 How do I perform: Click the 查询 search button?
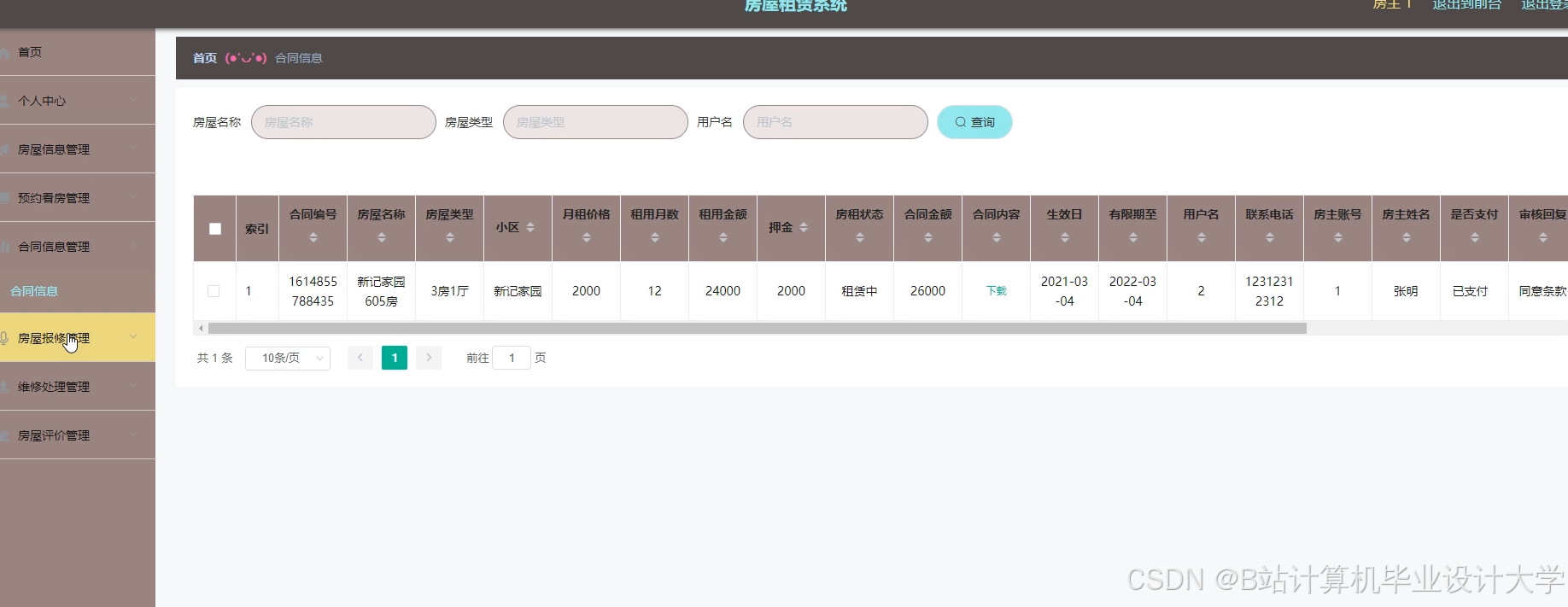(974, 122)
